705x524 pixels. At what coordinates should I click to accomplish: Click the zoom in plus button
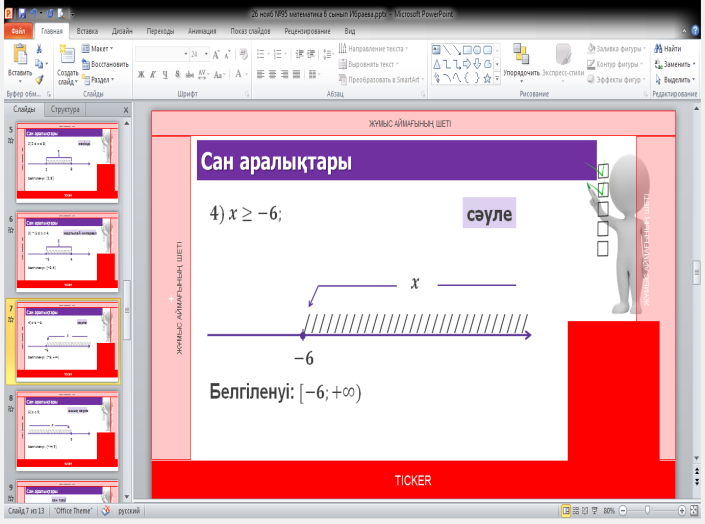pyautogui.click(x=682, y=511)
